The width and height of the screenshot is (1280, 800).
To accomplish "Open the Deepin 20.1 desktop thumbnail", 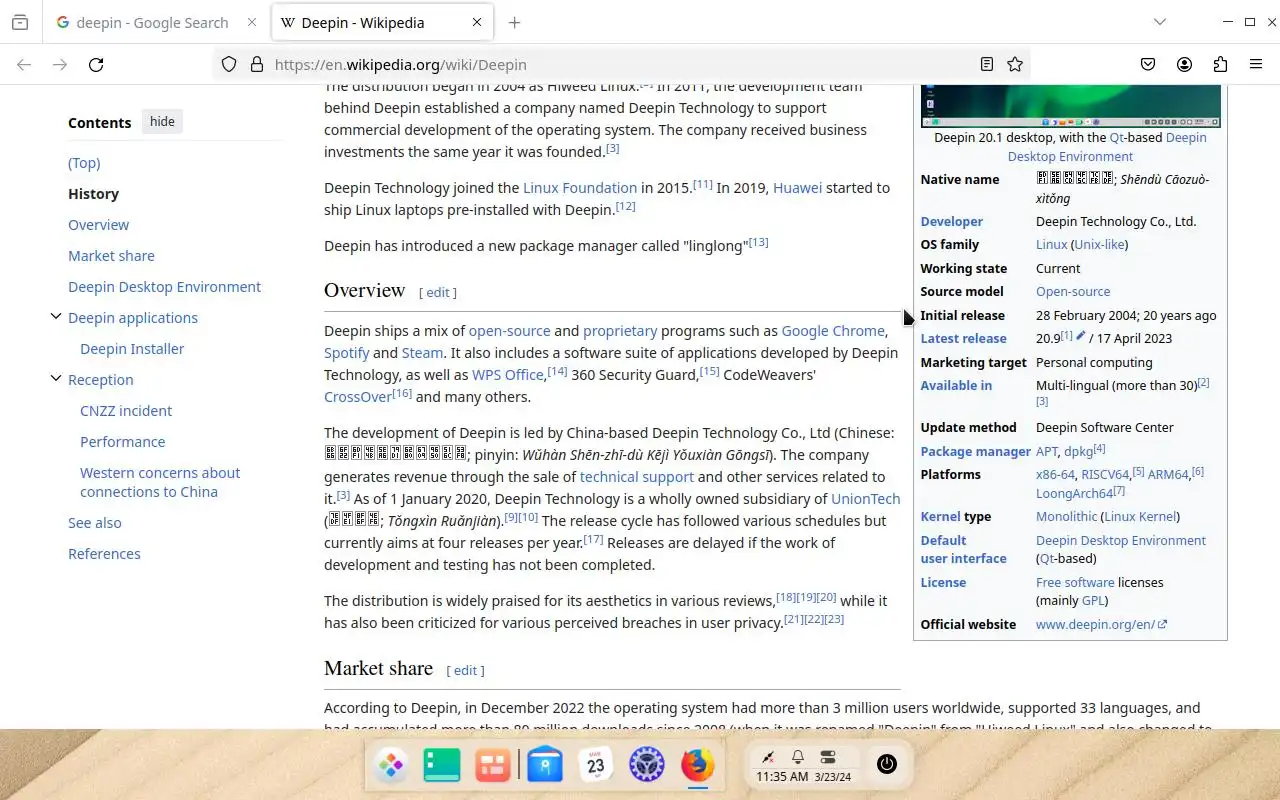I will [x=1071, y=106].
